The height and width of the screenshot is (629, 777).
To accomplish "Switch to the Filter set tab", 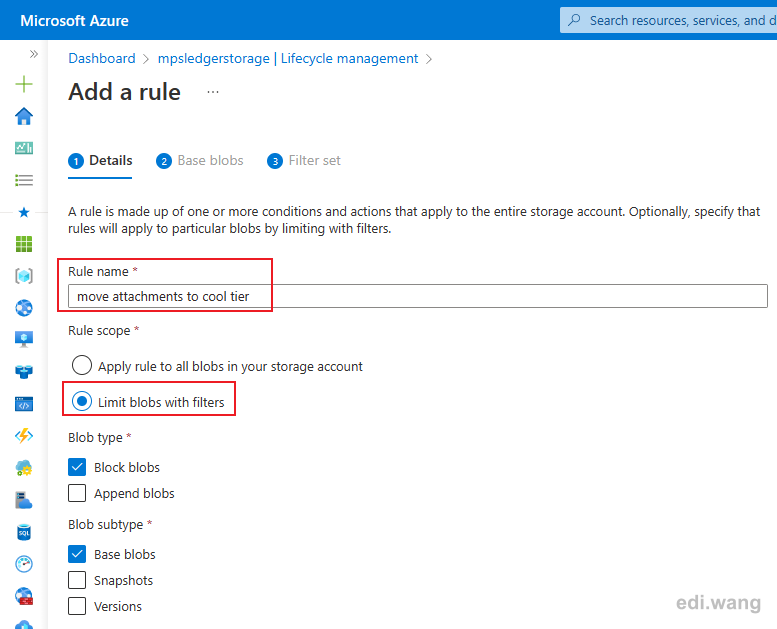I will [x=304, y=161].
